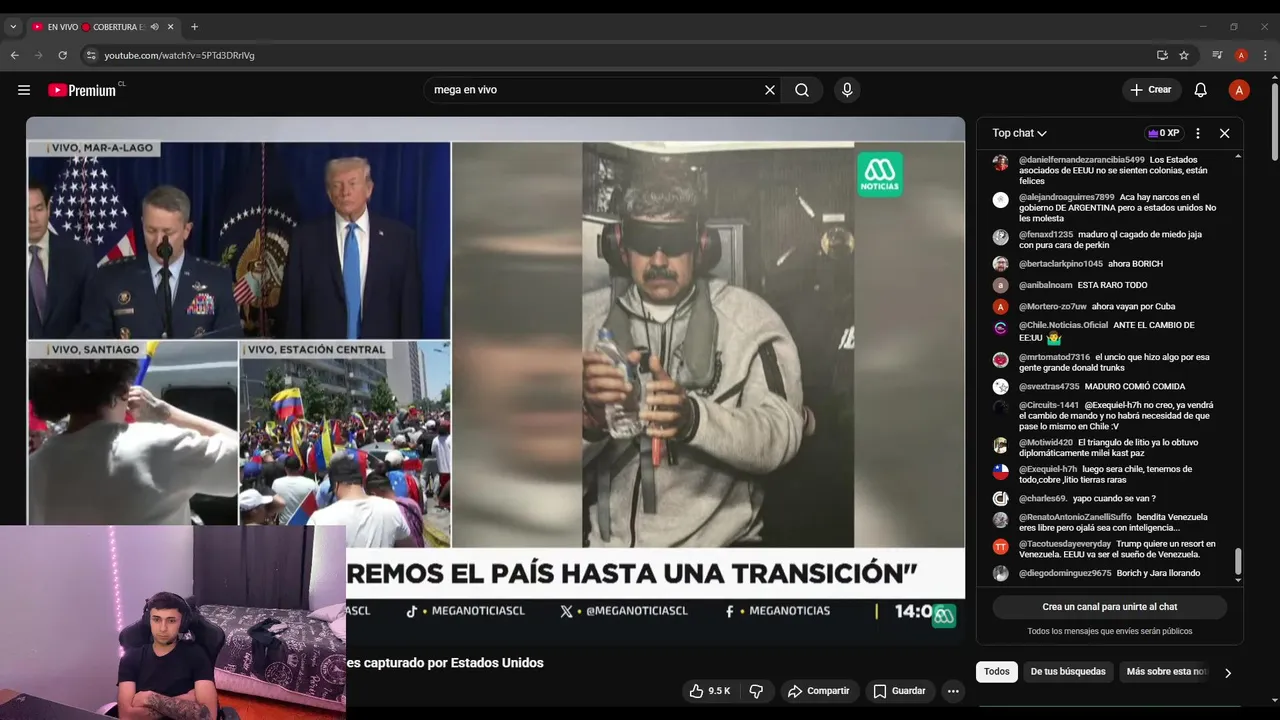Open the Crear menu
Viewport: 1280px width, 720px height.
coord(1151,90)
